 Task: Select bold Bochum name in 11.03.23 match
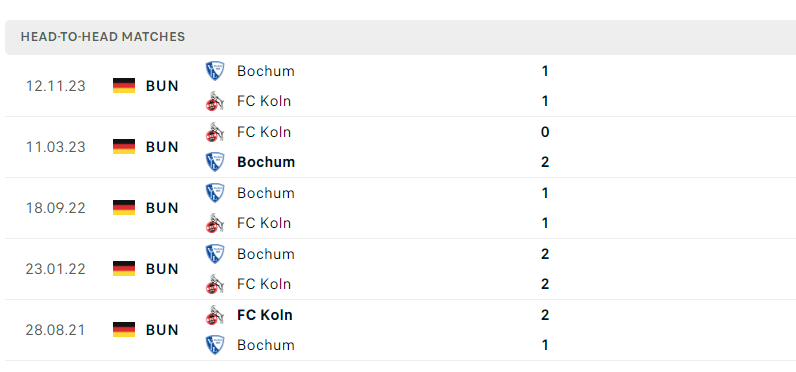(x=266, y=162)
